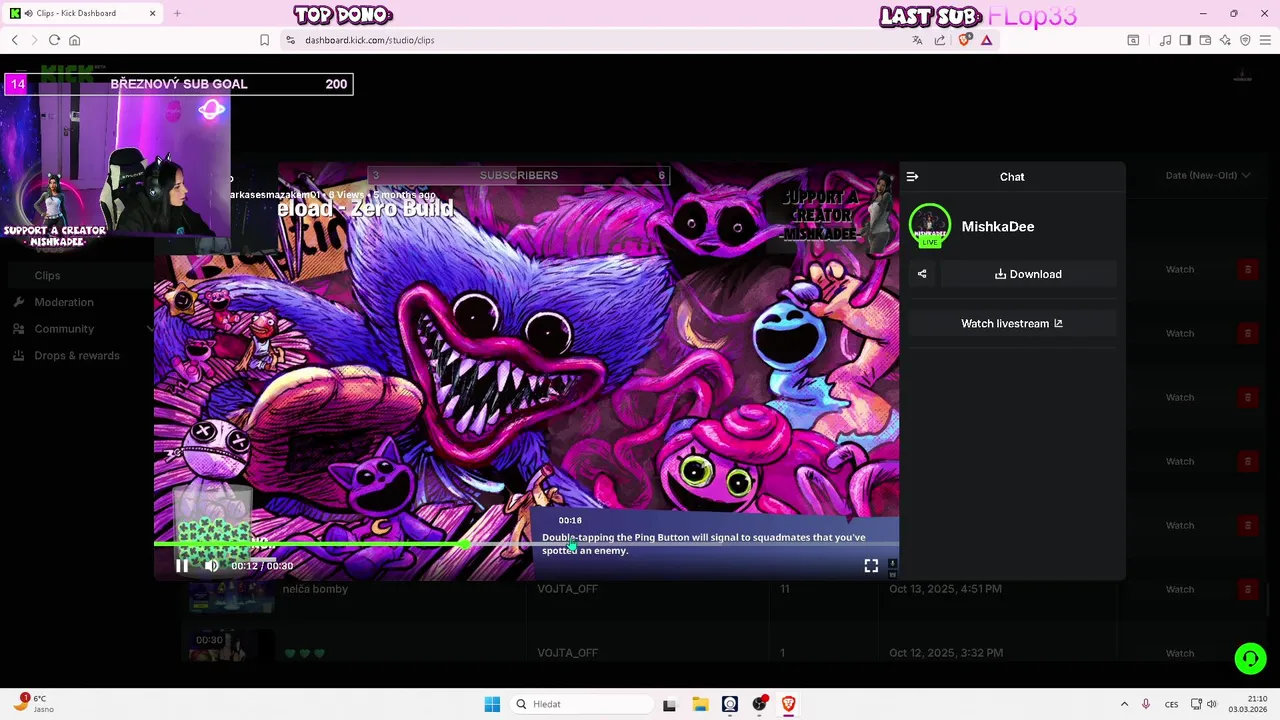This screenshot has width=1280, height=720.
Task: Open a new browser tab
Action: coord(177,13)
